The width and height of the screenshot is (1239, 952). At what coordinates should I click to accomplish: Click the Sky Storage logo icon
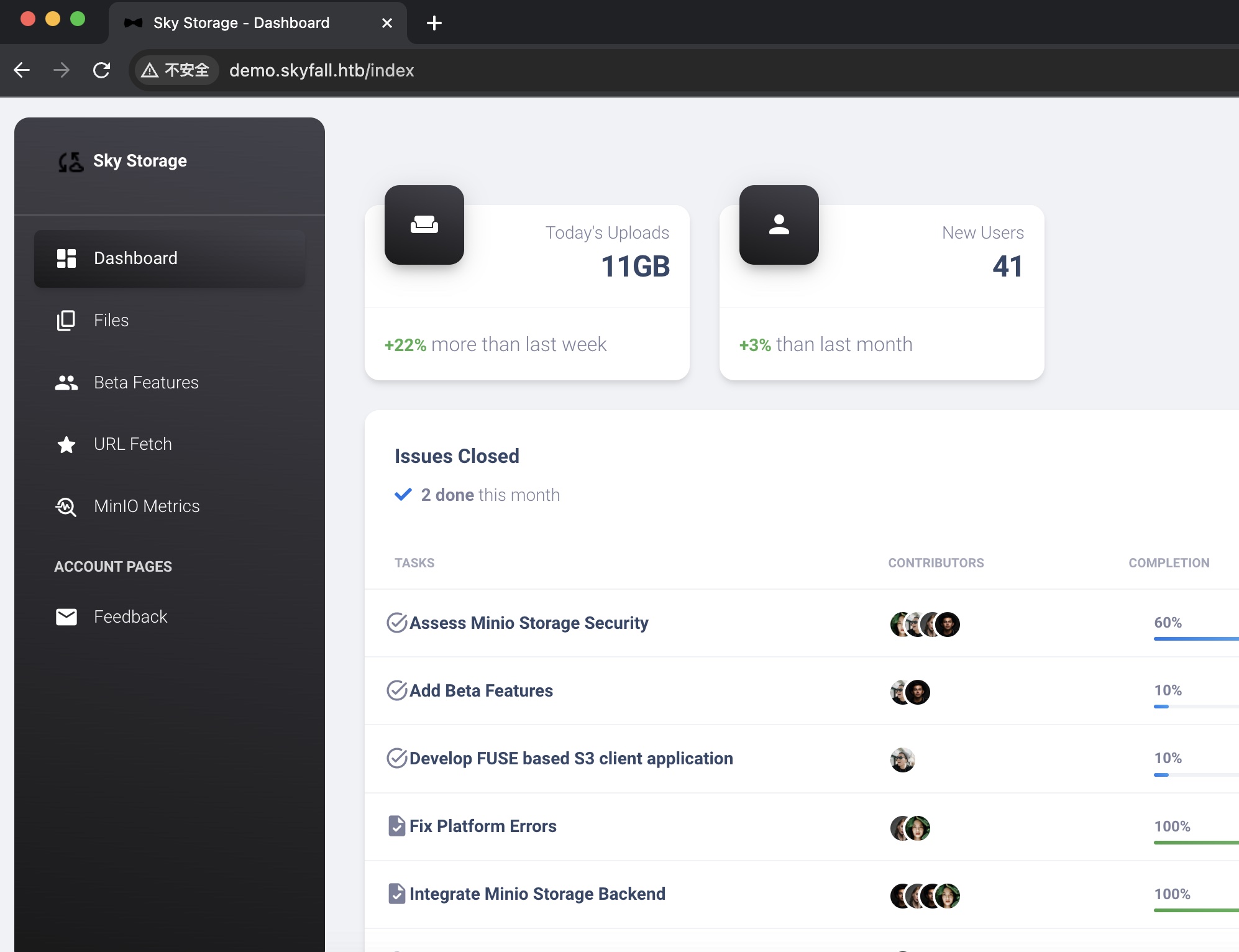click(71, 162)
